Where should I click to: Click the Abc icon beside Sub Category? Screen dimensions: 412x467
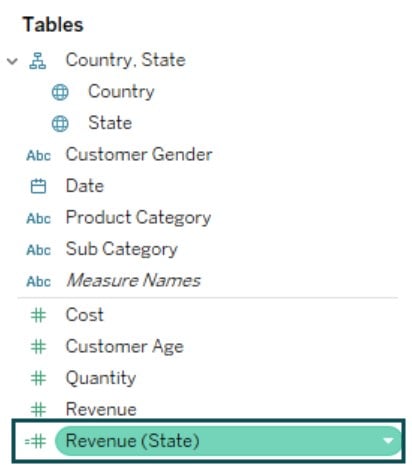pyautogui.click(x=39, y=250)
